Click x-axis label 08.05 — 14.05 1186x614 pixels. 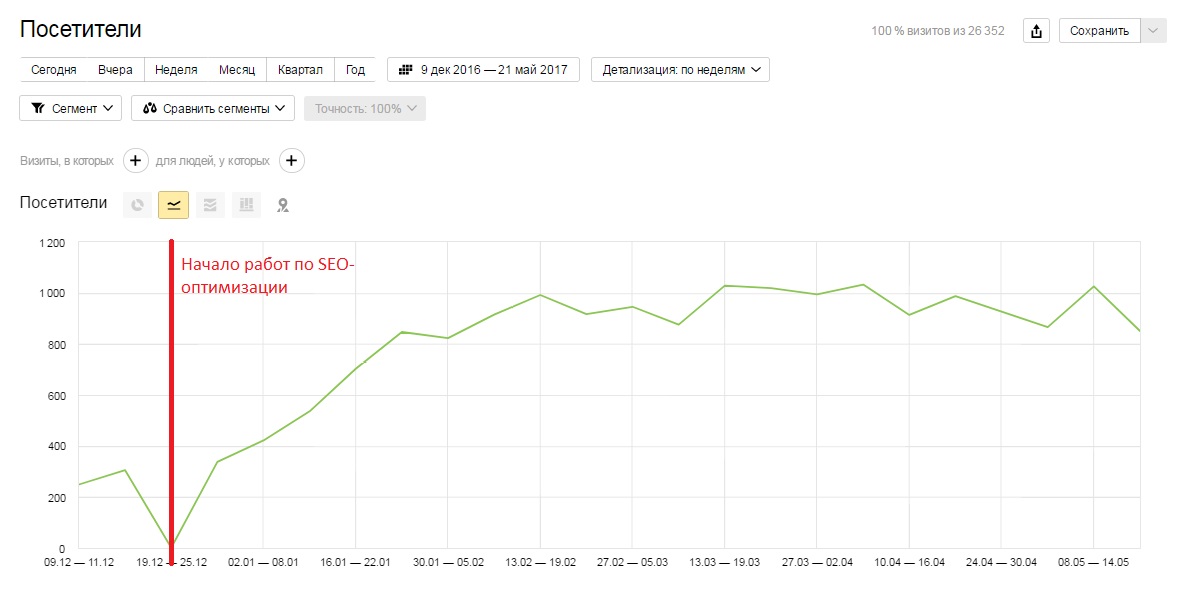click(1093, 563)
